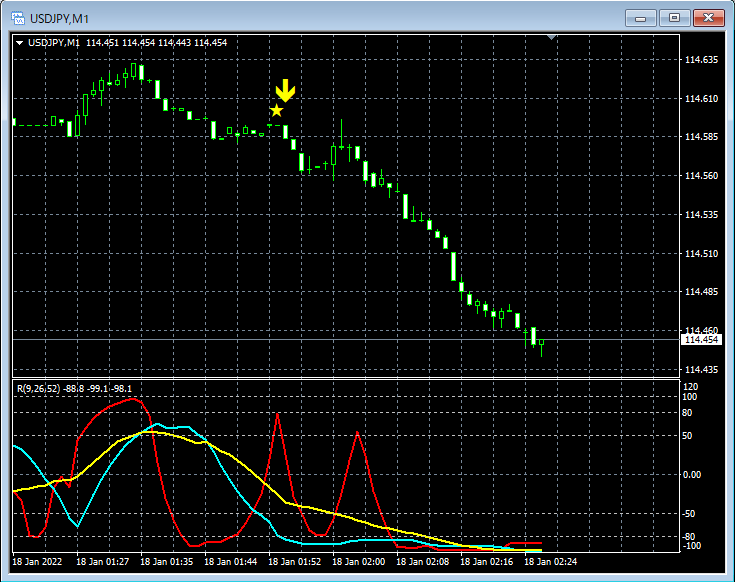Click time label 18 Jan 01:52
735x582 pixels.
point(294,561)
